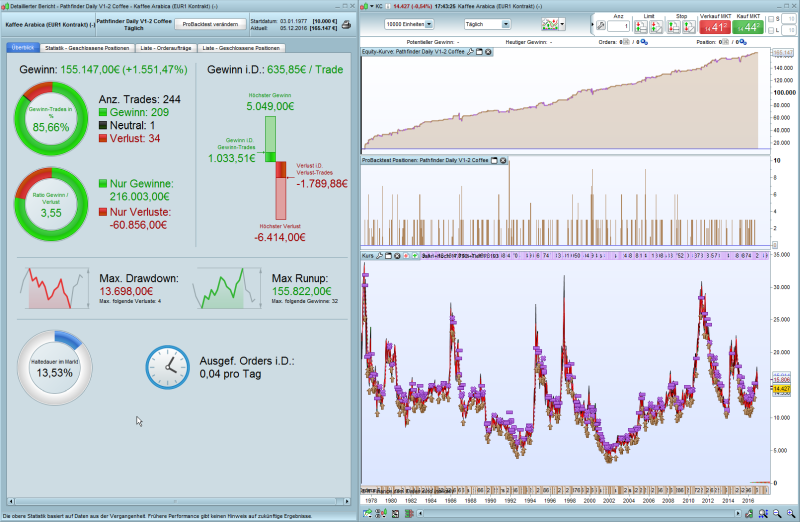This screenshot has width=800, height=522.
Task: Click the L quantity input field
Action: click(790, 31)
